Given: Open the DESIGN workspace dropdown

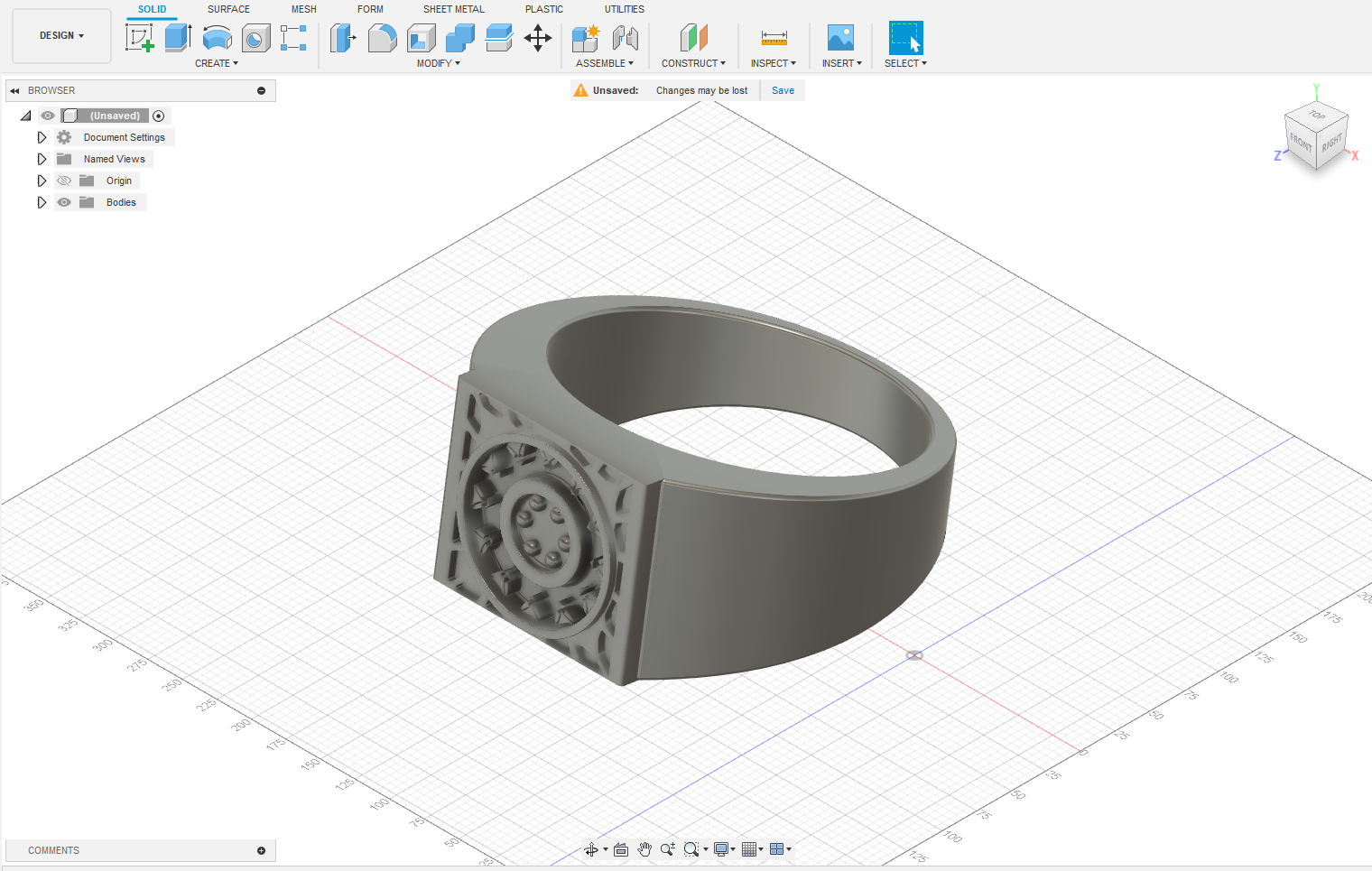Looking at the screenshot, I should [x=61, y=36].
